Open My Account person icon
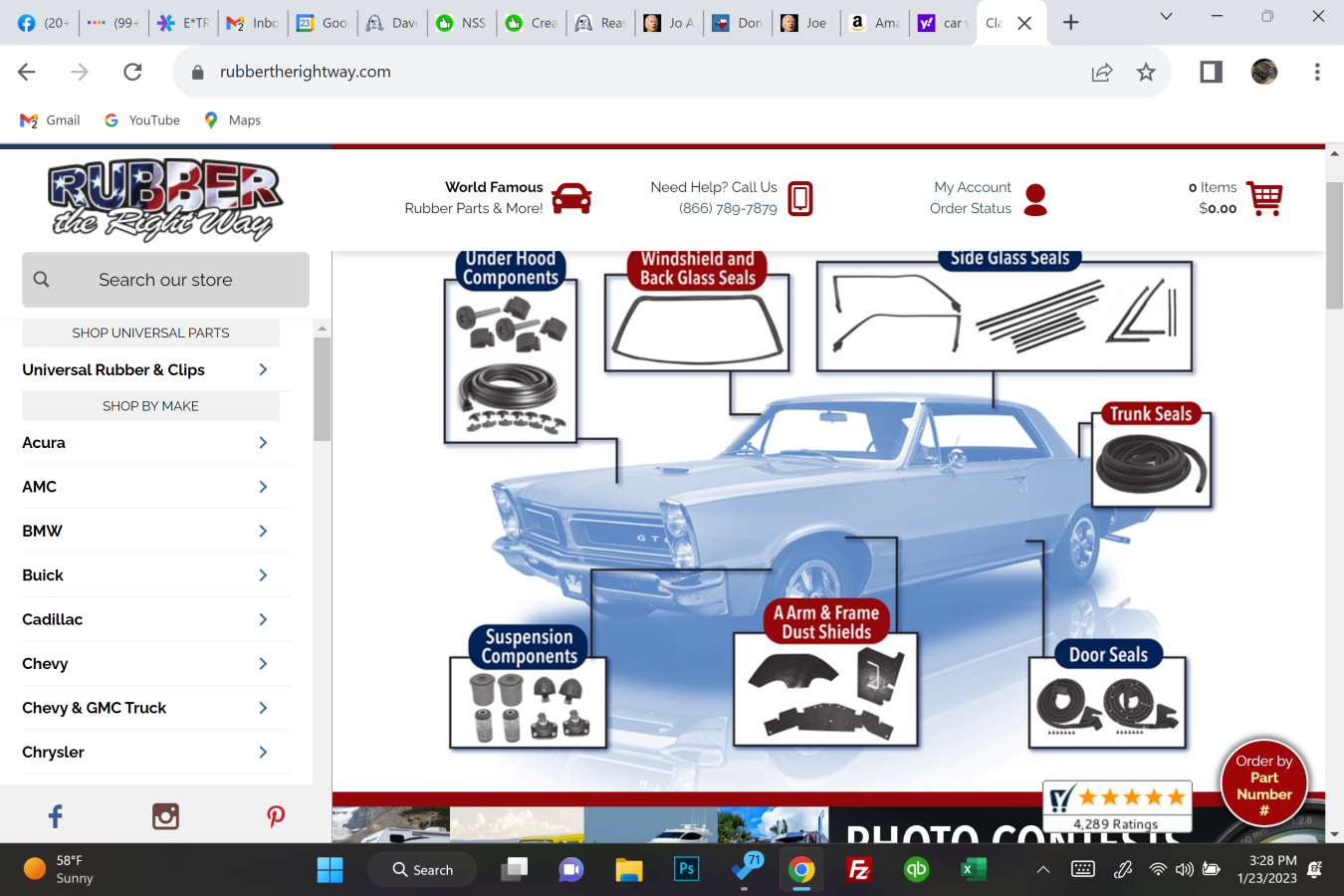The height and width of the screenshot is (896, 1344). tap(1035, 199)
